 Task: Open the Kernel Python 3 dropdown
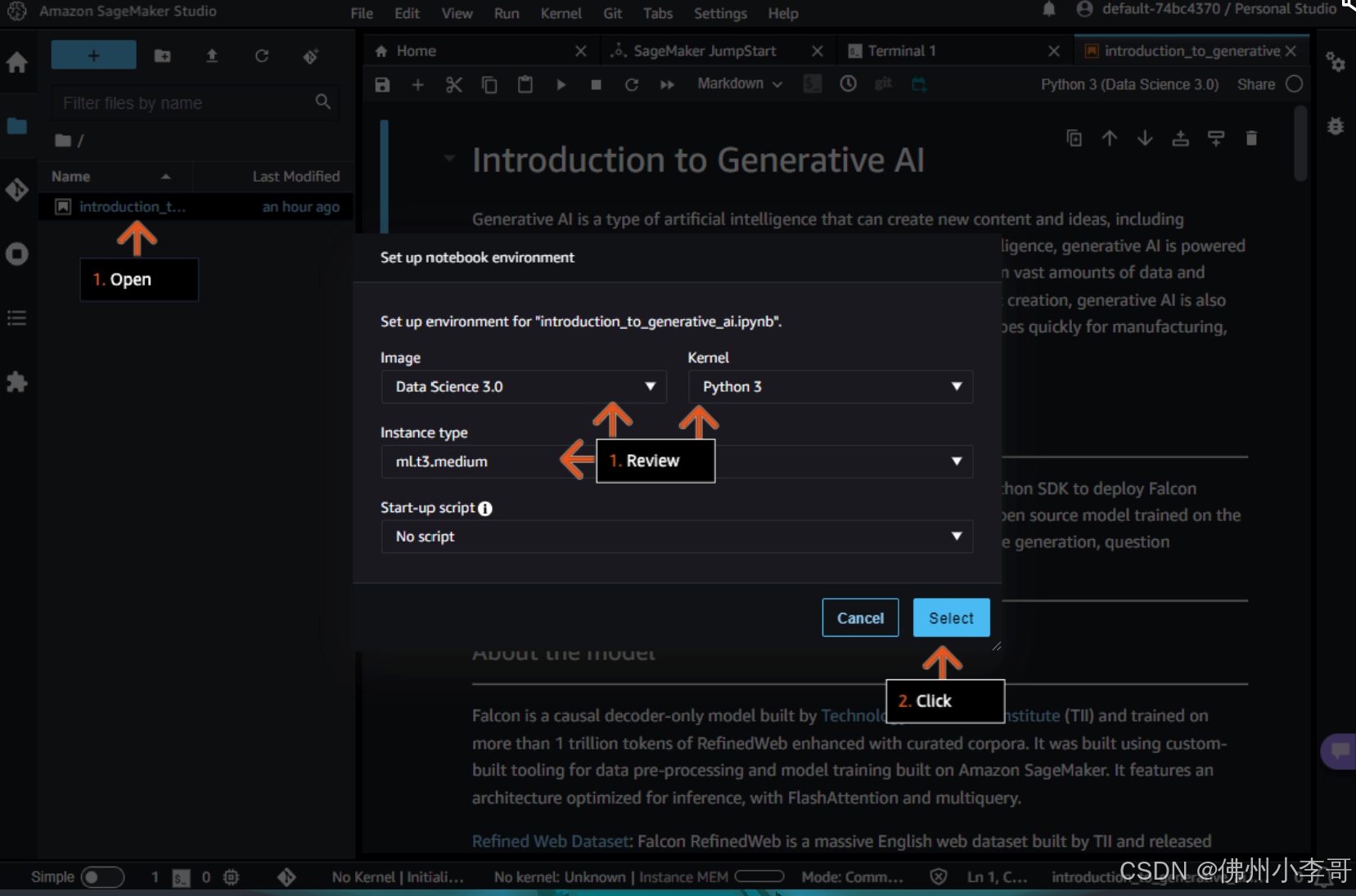click(x=830, y=386)
